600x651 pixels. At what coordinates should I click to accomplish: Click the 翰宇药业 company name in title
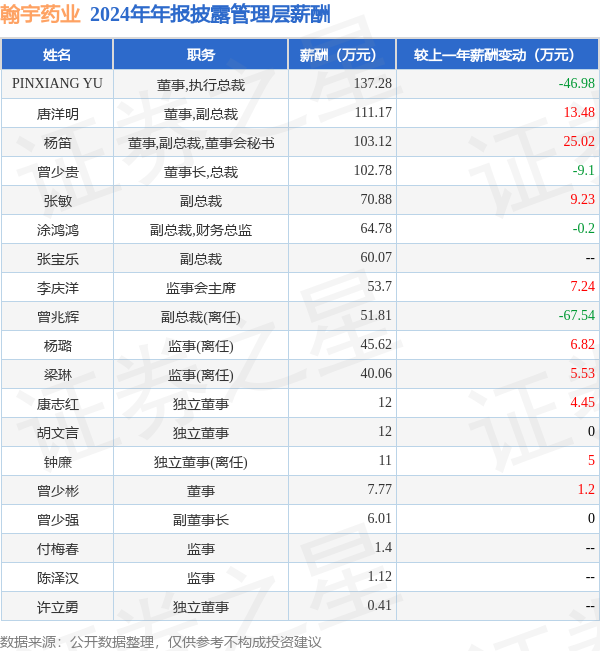(x=40, y=15)
